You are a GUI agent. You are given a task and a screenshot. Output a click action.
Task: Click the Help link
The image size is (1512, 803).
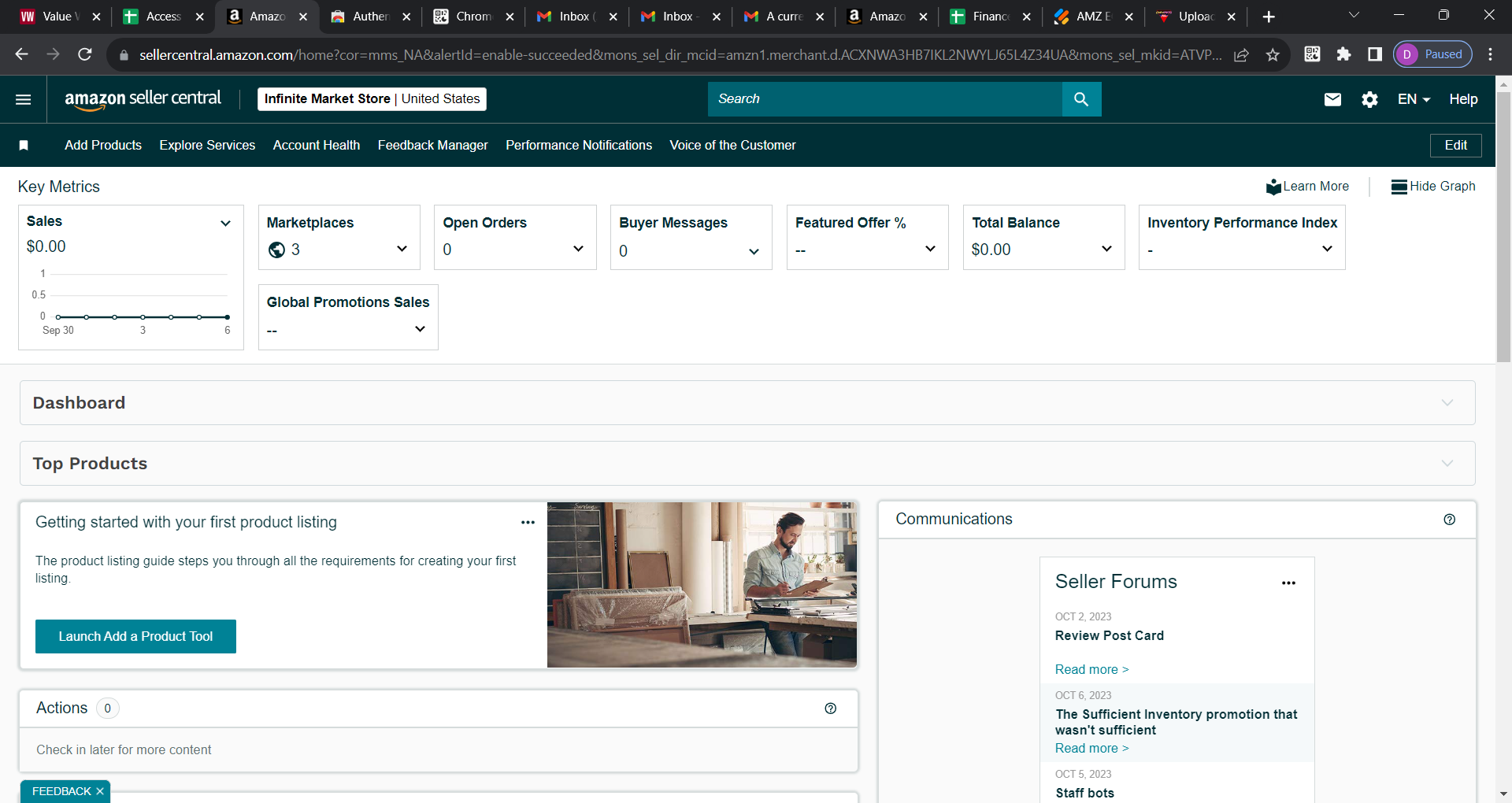tap(1463, 99)
